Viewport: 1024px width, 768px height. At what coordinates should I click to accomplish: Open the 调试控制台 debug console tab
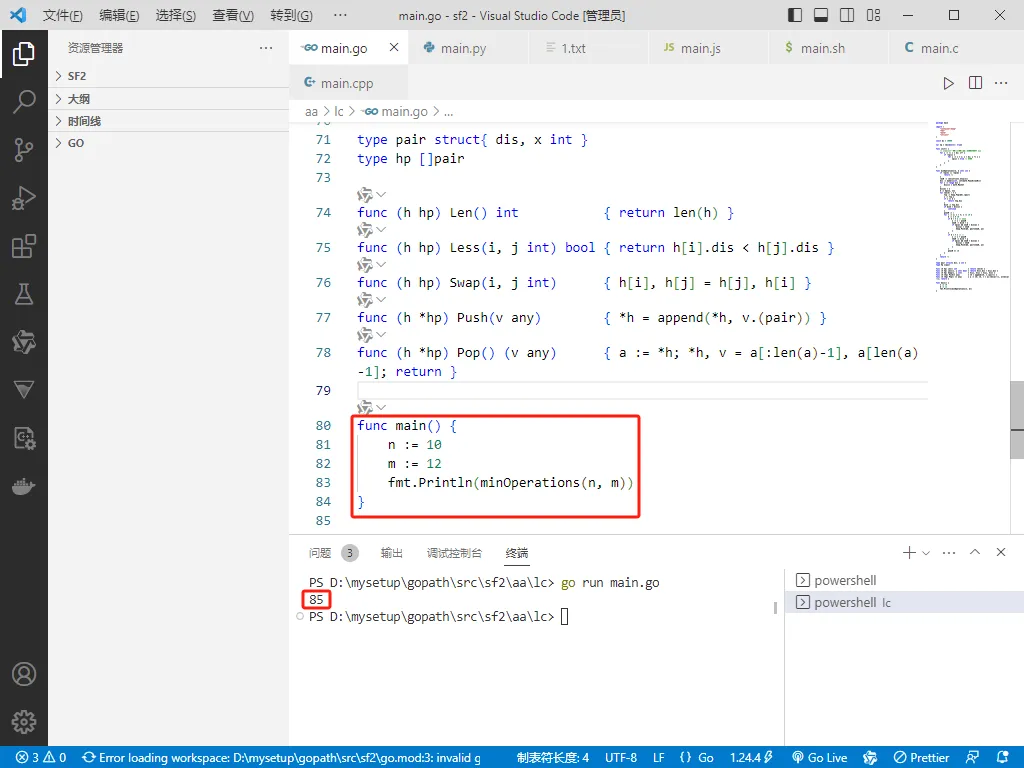455,553
